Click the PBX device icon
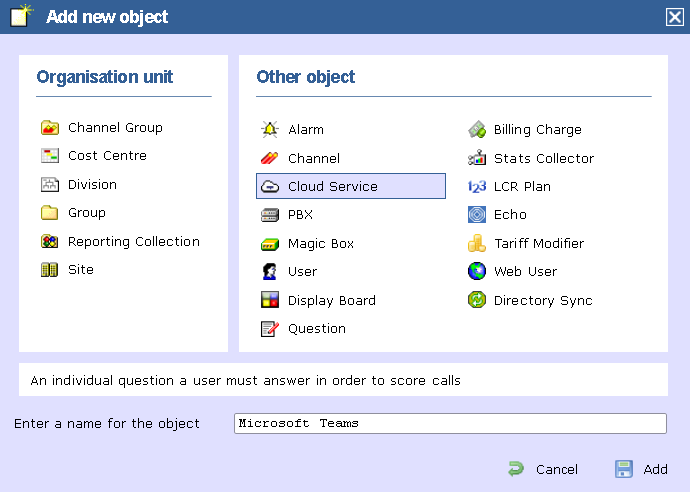This screenshot has width=690, height=492. (270, 215)
